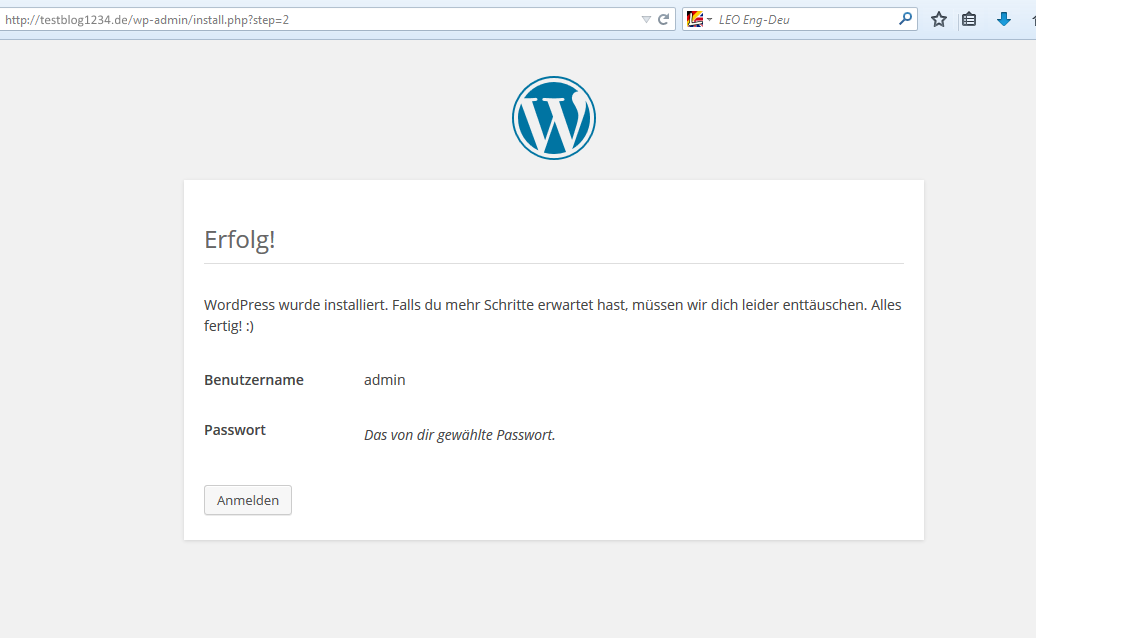Click the Anmelden button
Viewport: 1122px width, 638px height.
248,500
